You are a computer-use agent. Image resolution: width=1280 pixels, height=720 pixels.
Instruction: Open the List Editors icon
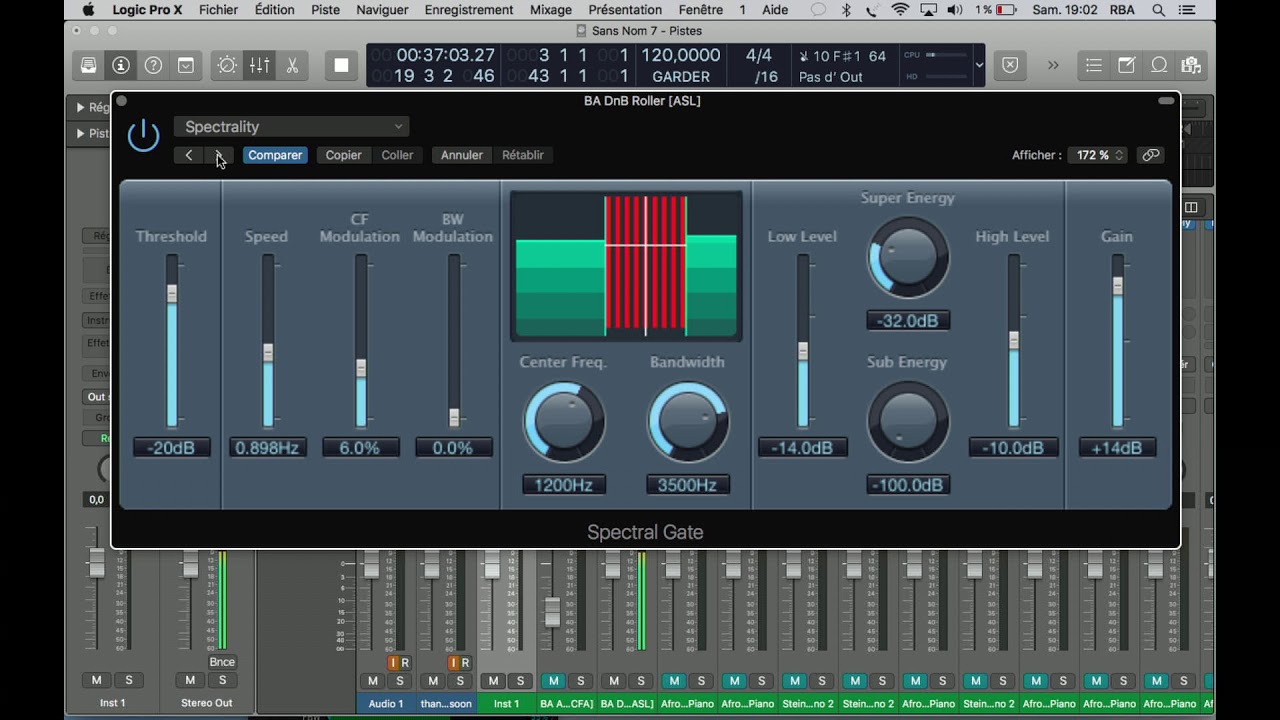[1094, 65]
